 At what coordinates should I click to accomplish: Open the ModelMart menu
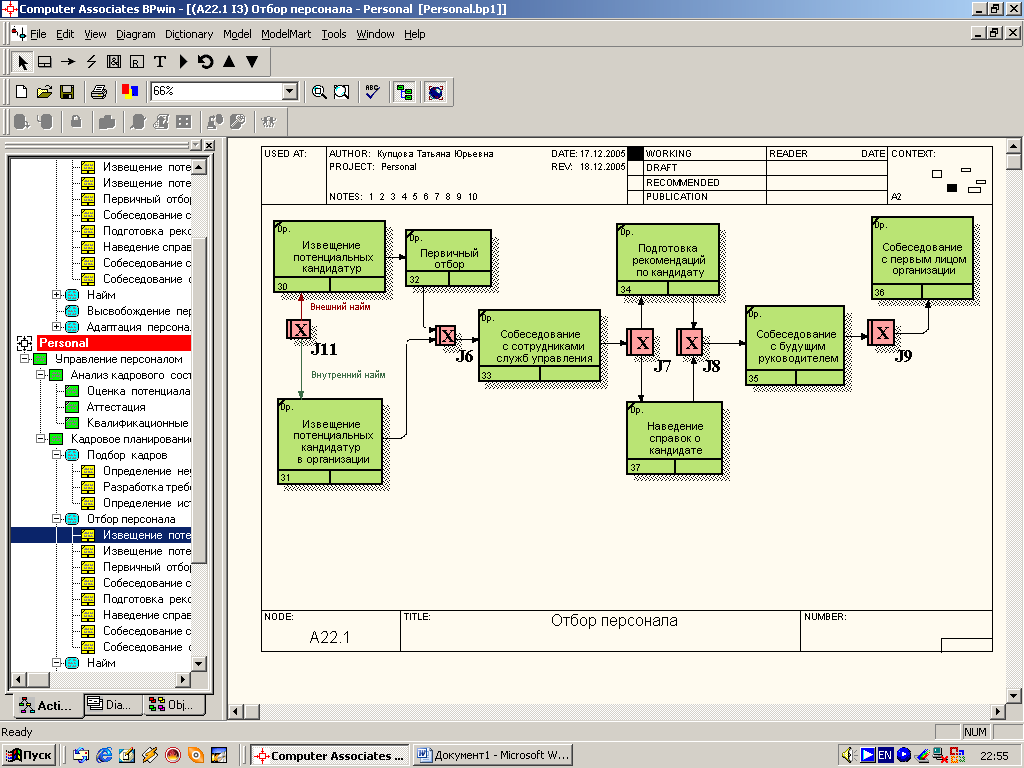point(286,34)
